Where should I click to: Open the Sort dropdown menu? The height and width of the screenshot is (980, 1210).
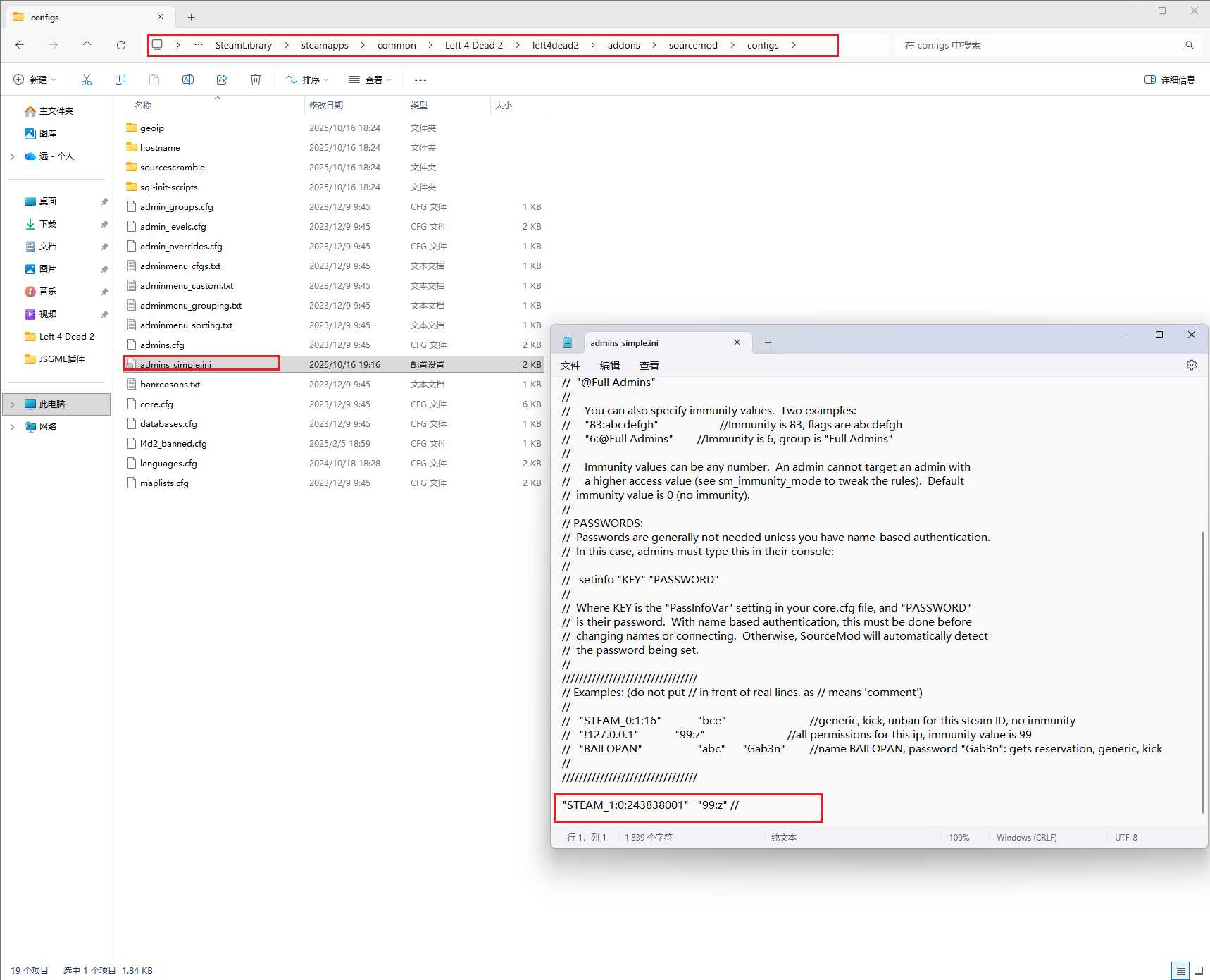coord(307,80)
